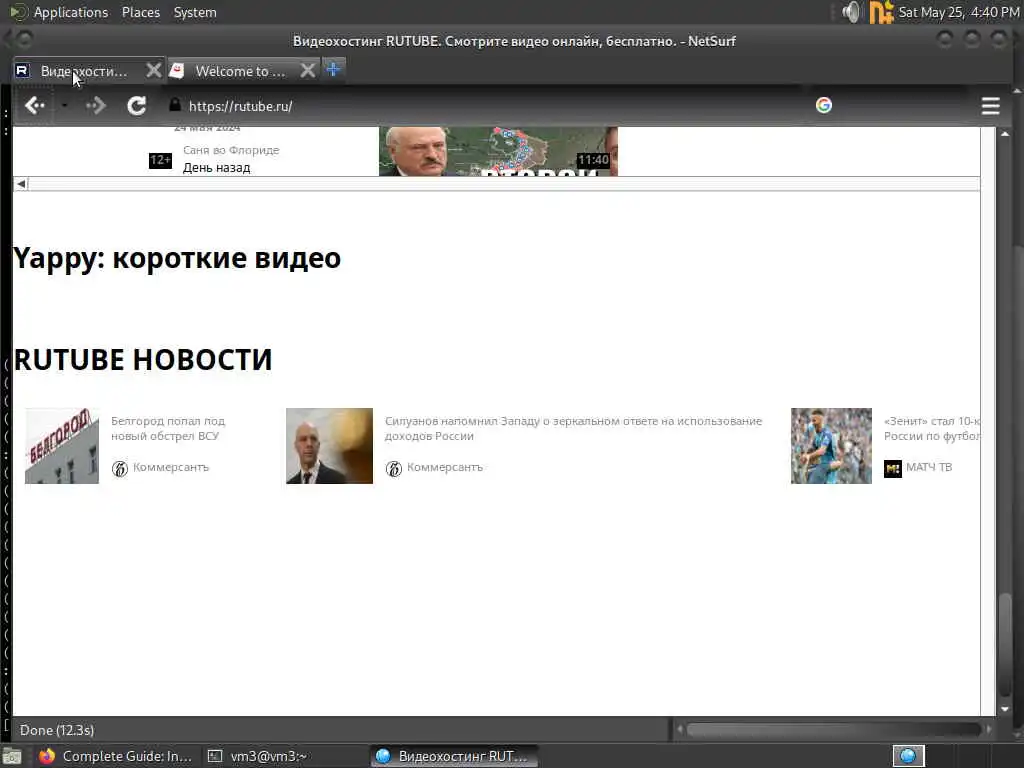The width and height of the screenshot is (1024, 768).
Task: Click the orange network tray icon
Action: (881, 12)
